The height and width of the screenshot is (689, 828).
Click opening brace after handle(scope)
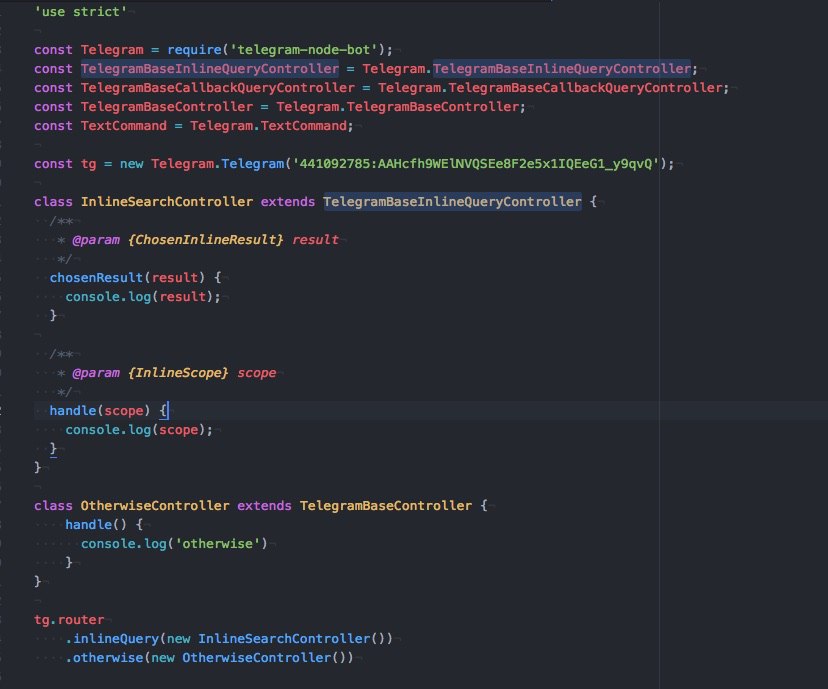click(163, 411)
